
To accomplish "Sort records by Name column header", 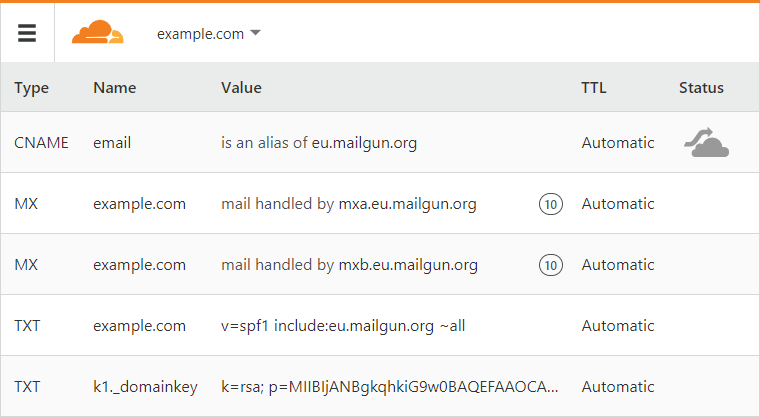I will pyautogui.click(x=114, y=88).
